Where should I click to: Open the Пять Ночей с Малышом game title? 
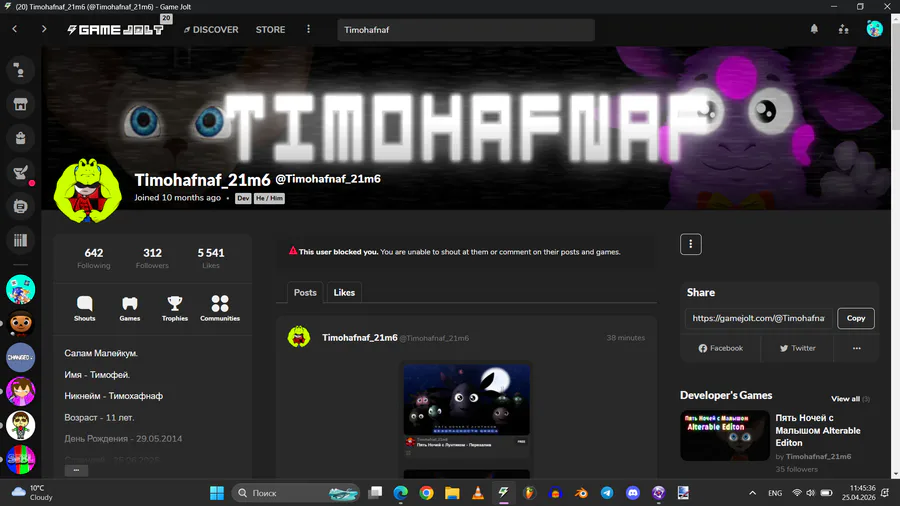coord(818,430)
